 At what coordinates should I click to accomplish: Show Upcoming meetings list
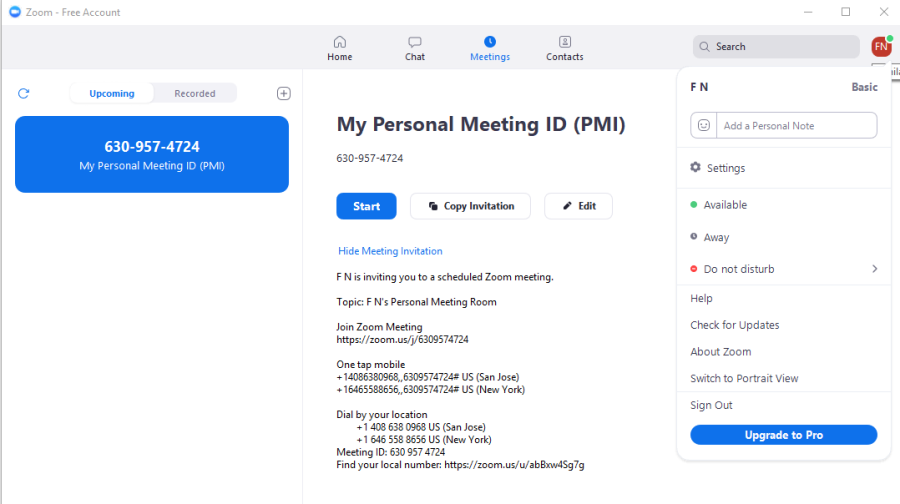pyautogui.click(x=112, y=93)
